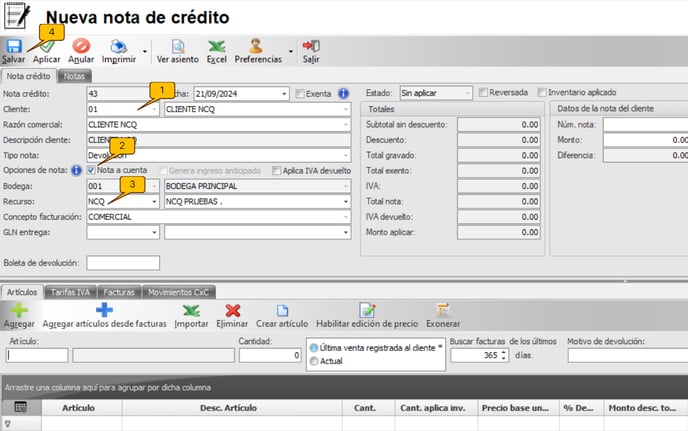Click the Anular cancel icon
This screenshot has width=688, height=431.
tap(81, 46)
